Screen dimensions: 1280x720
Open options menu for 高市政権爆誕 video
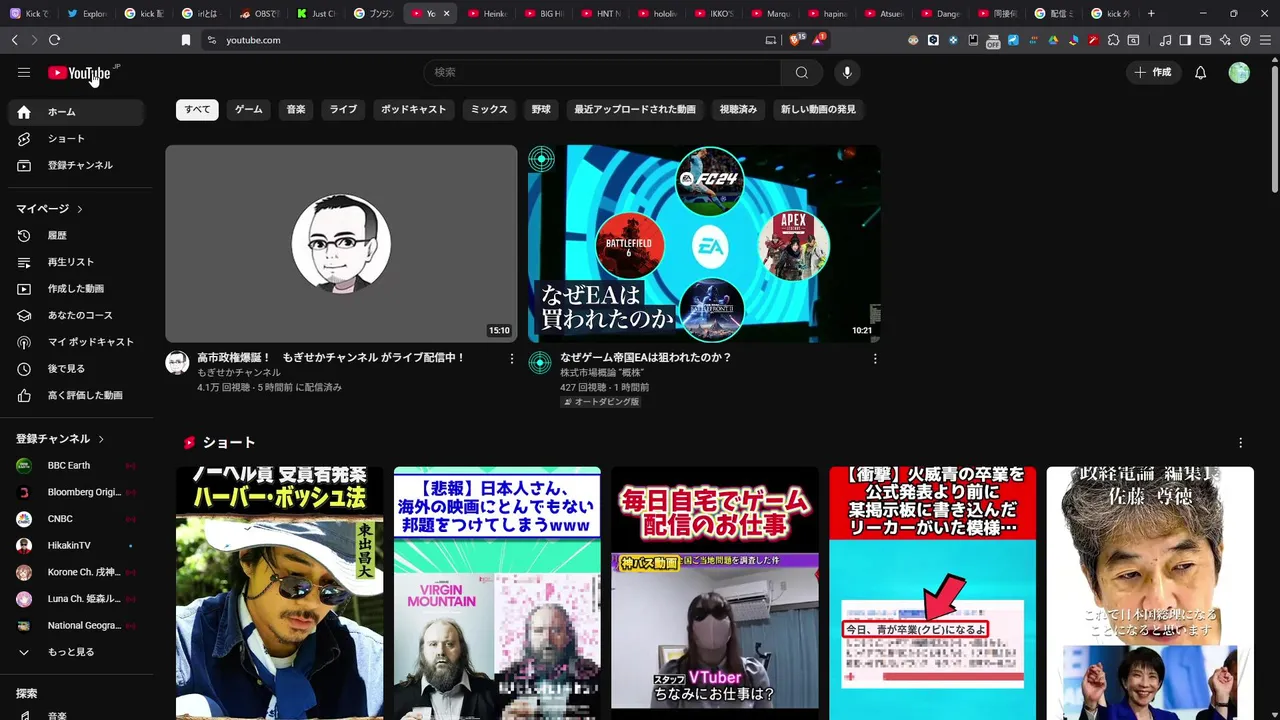512,358
